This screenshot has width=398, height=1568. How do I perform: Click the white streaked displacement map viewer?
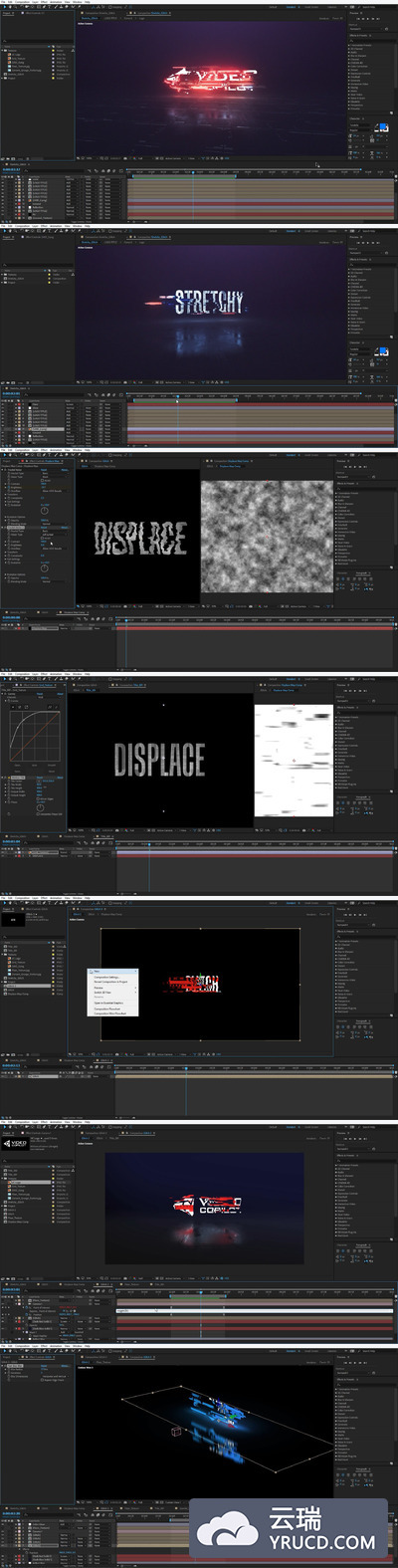tap(293, 762)
